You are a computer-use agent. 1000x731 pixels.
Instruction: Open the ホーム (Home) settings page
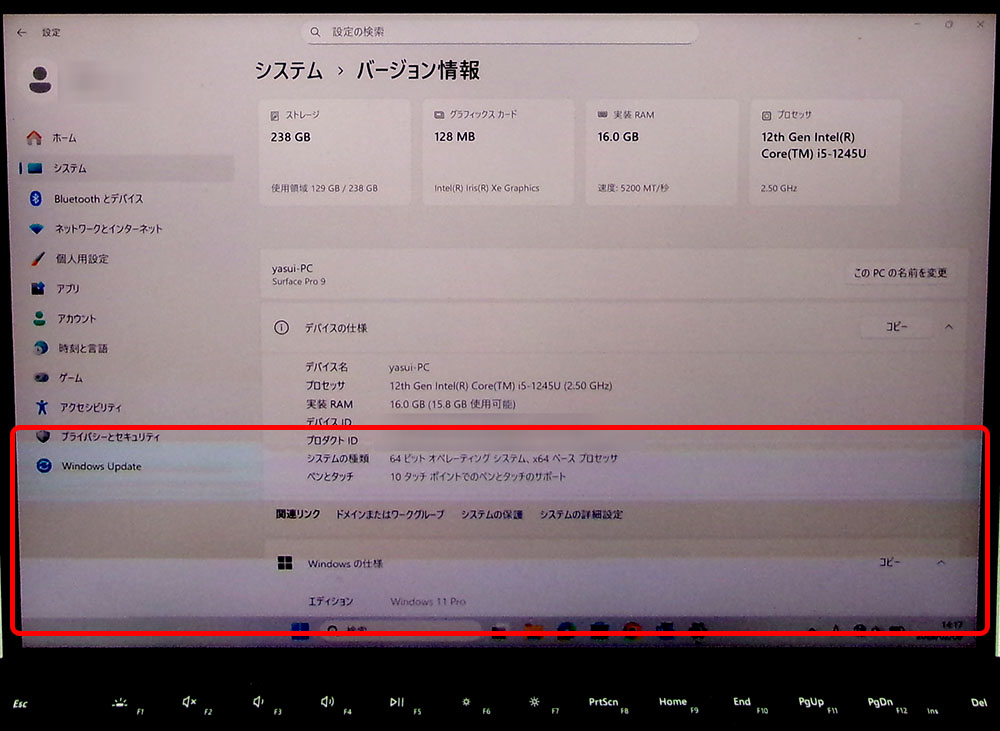pyautogui.click(x=64, y=138)
